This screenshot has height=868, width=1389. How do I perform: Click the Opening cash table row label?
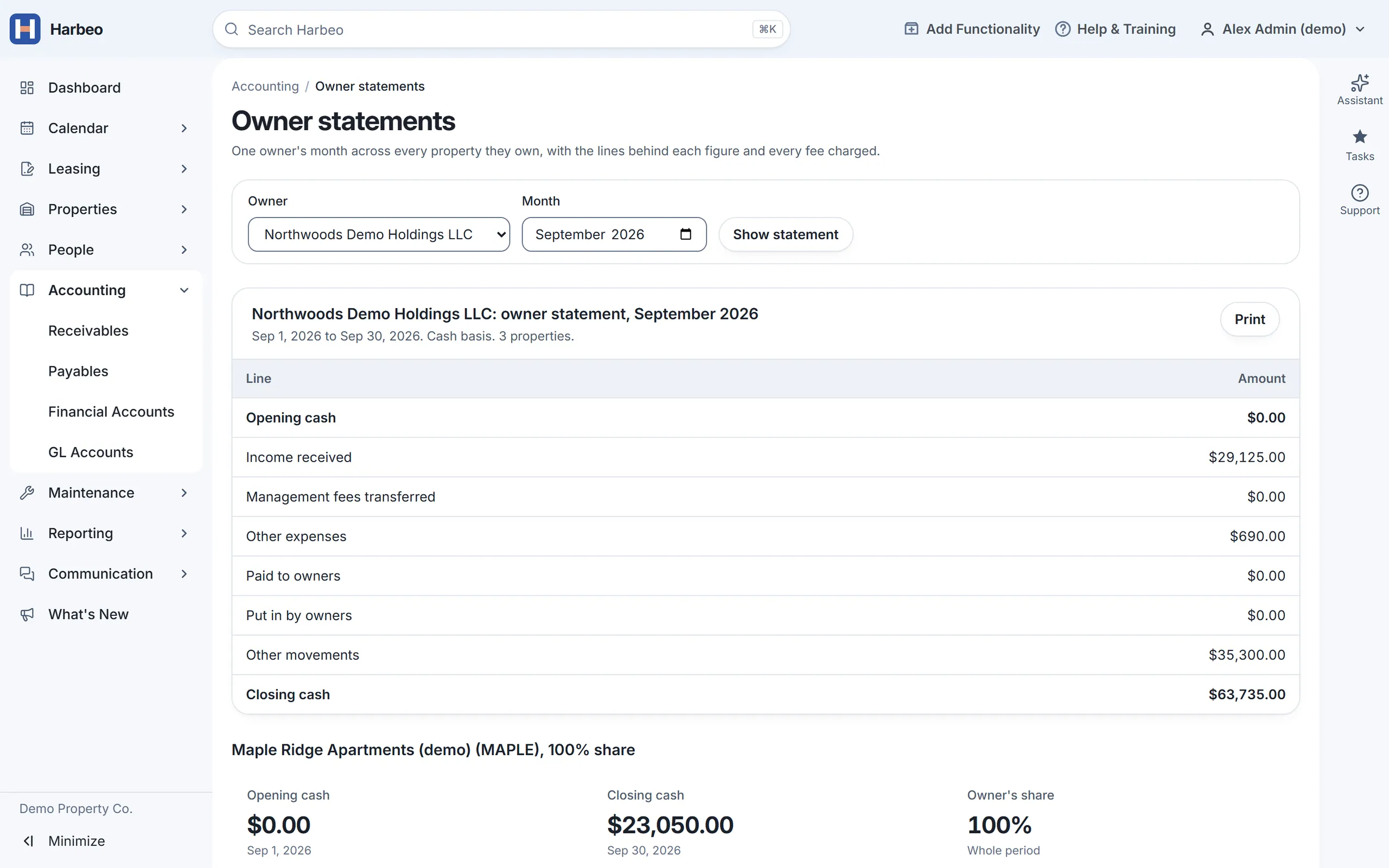[x=290, y=418]
